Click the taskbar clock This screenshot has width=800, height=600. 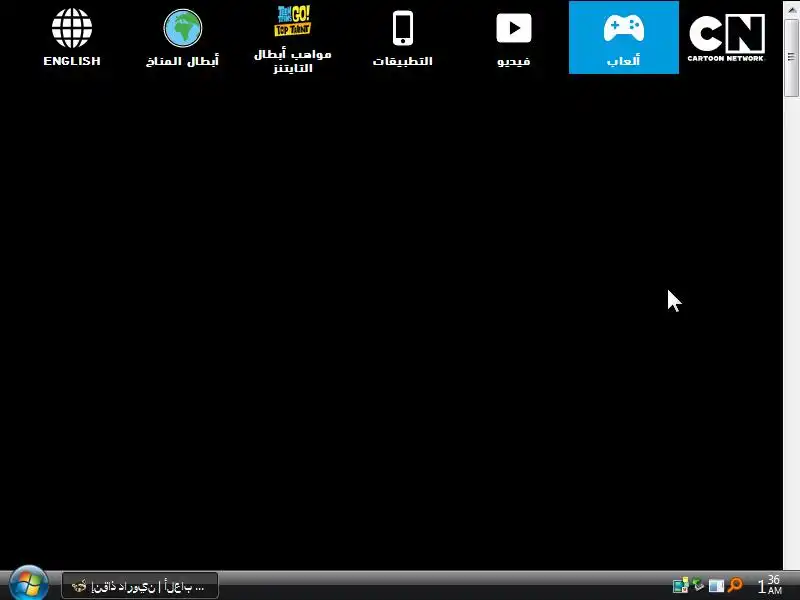[x=769, y=585]
